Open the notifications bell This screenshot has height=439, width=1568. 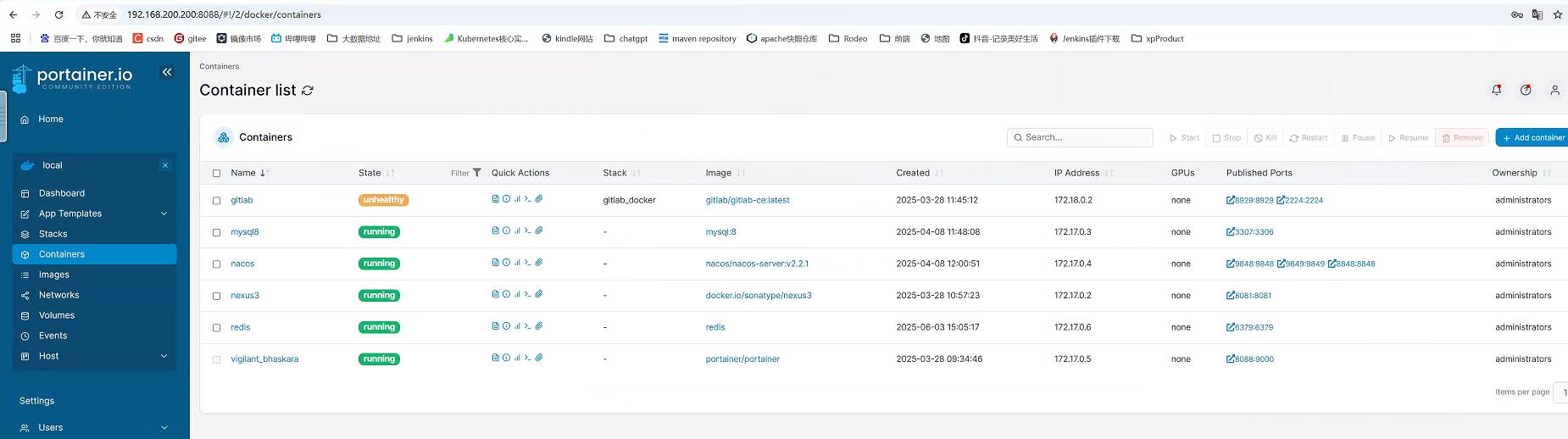click(1497, 90)
